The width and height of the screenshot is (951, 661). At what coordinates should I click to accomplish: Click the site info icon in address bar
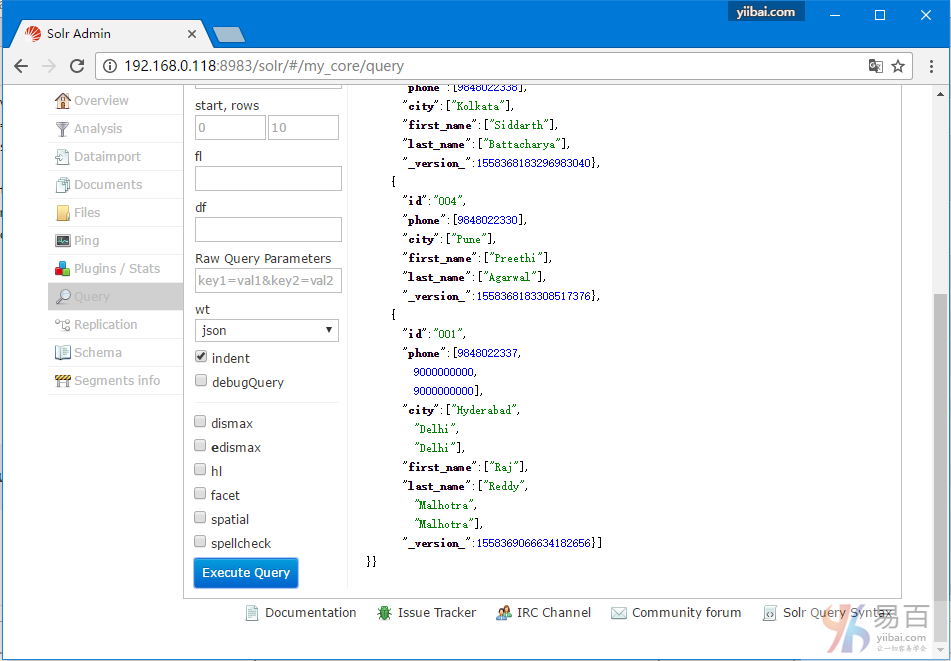point(110,66)
